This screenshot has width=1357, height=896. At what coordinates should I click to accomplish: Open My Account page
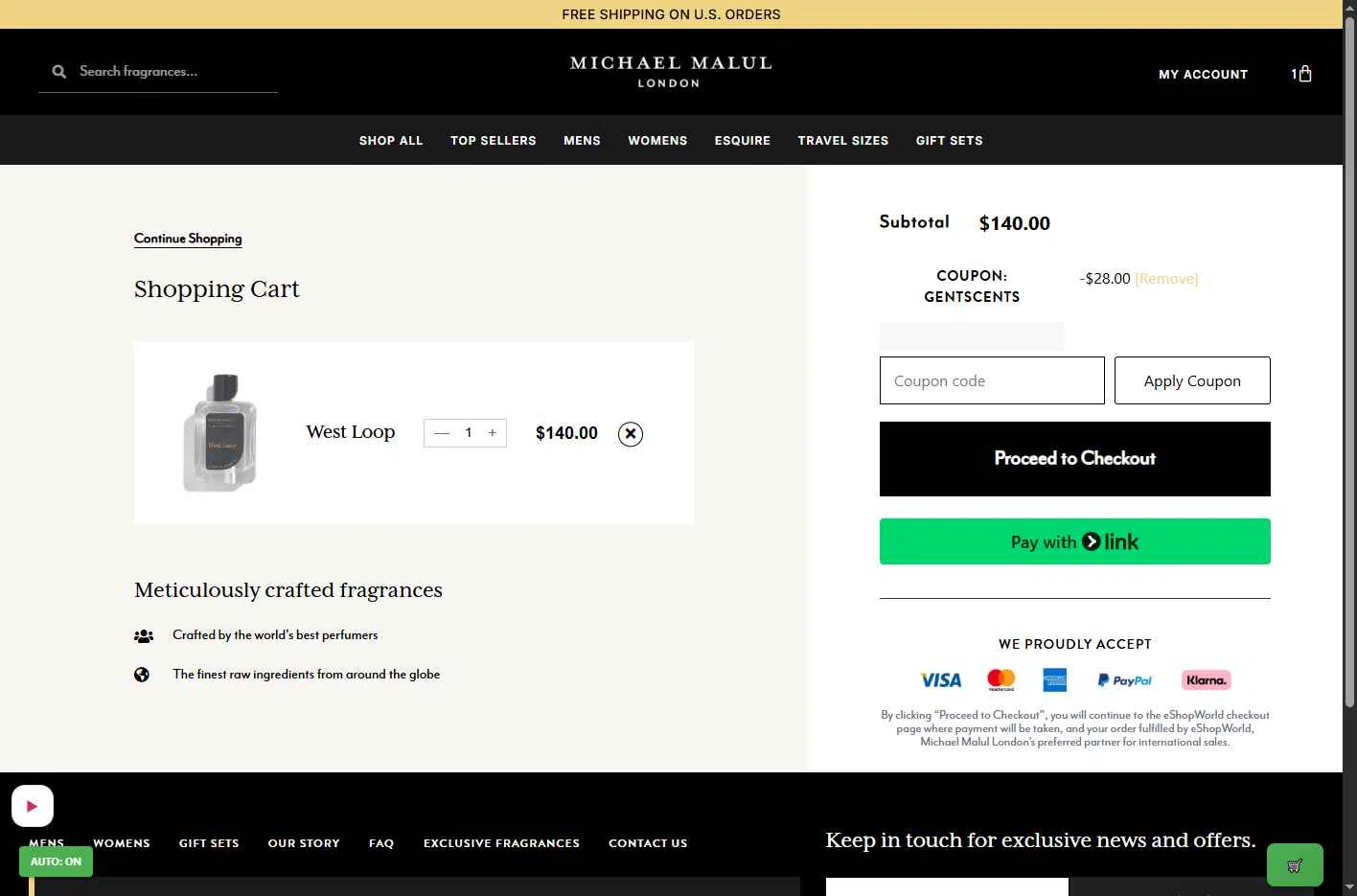[1204, 74]
